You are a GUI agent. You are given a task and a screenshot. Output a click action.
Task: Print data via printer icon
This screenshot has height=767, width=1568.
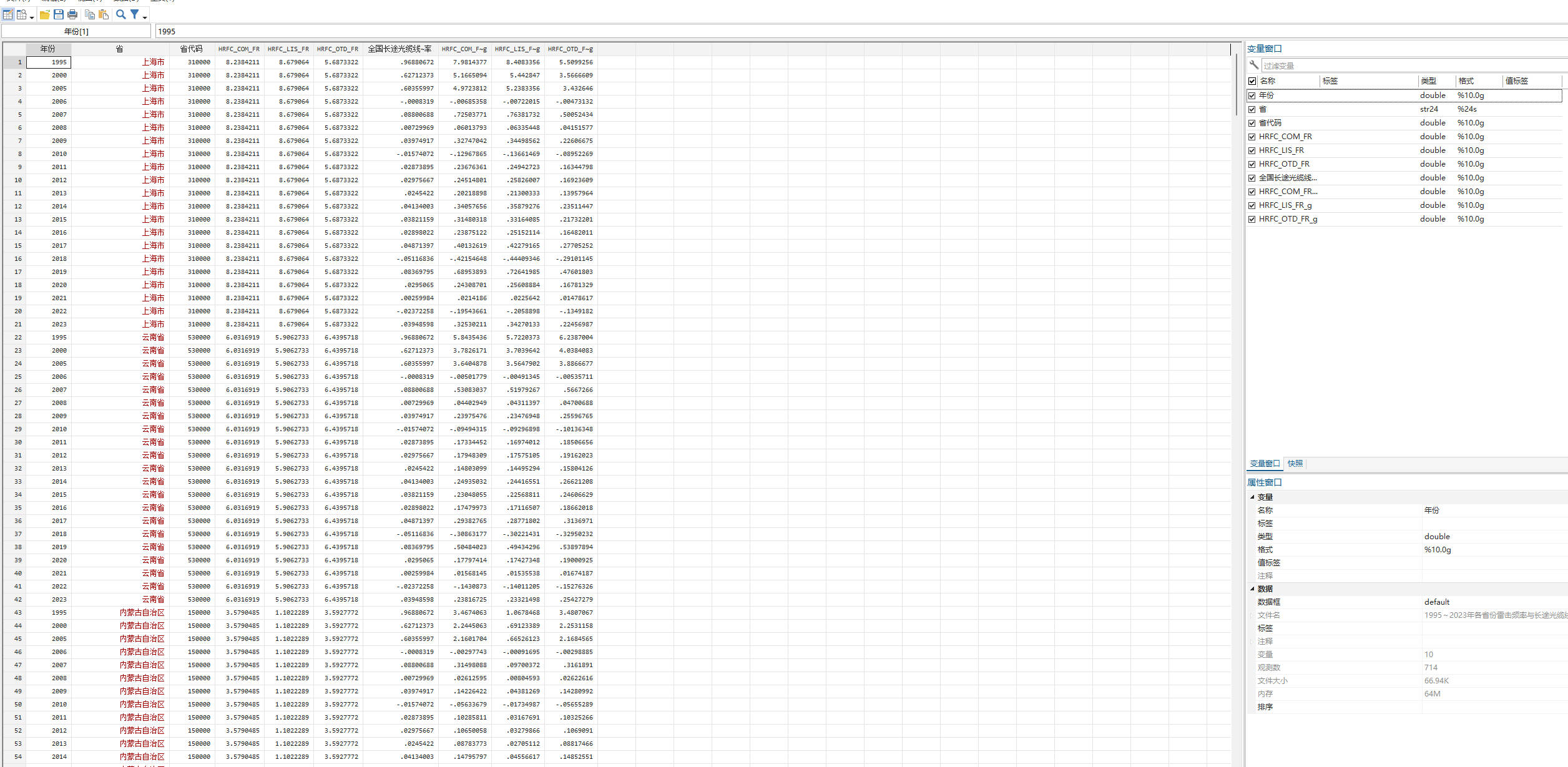point(72,14)
